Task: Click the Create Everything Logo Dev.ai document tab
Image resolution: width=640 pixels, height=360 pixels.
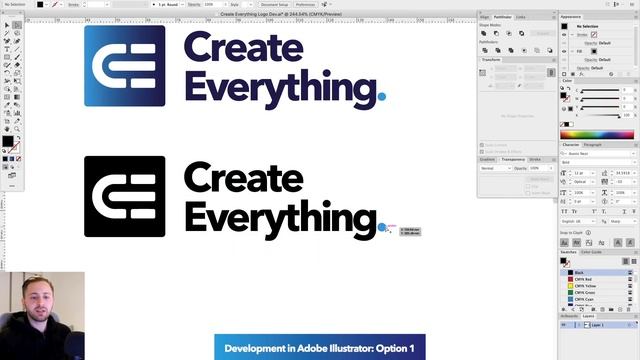Action: (x=281, y=14)
